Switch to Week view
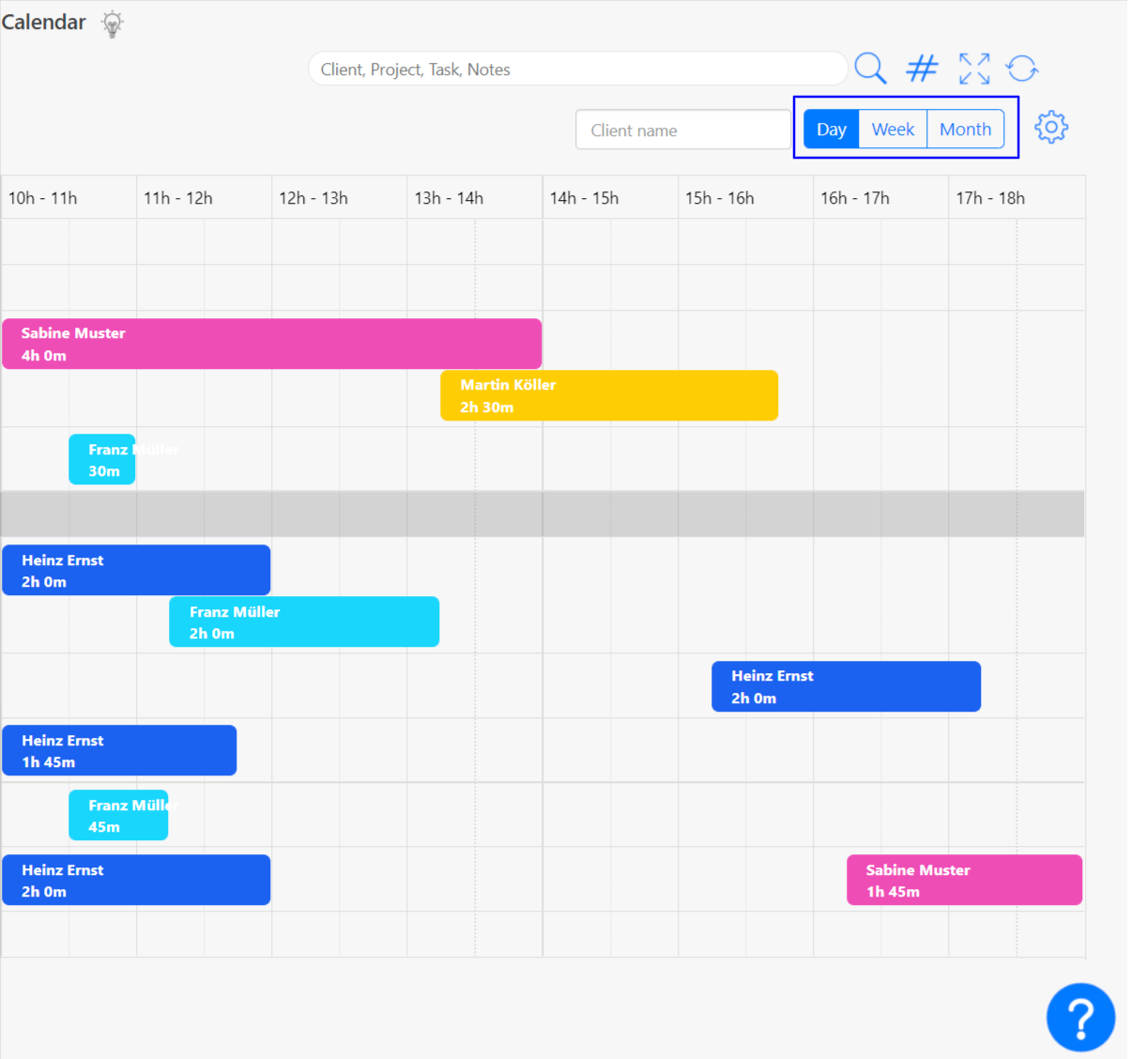1148x1059 pixels. point(893,129)
